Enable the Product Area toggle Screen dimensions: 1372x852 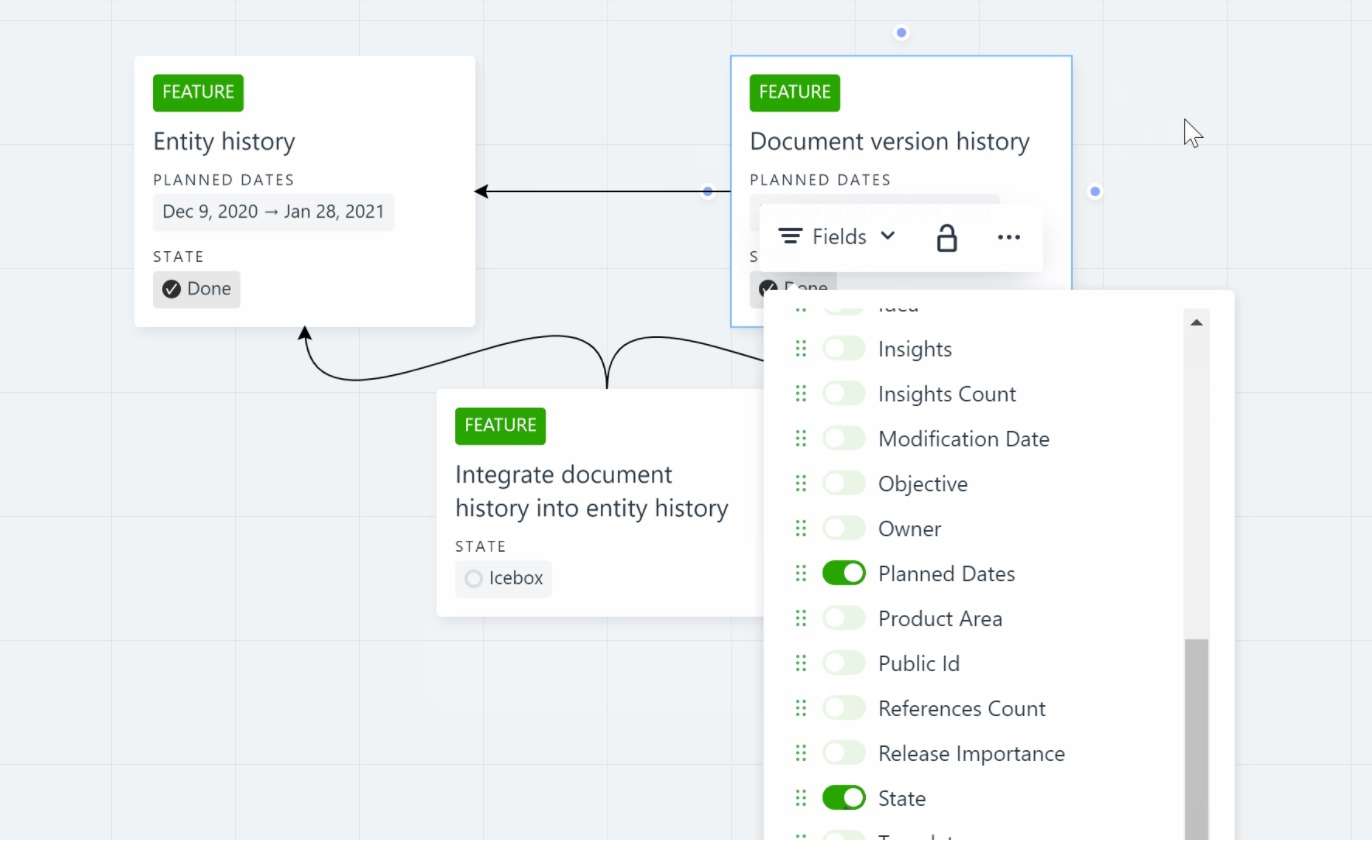click(843, 618)
